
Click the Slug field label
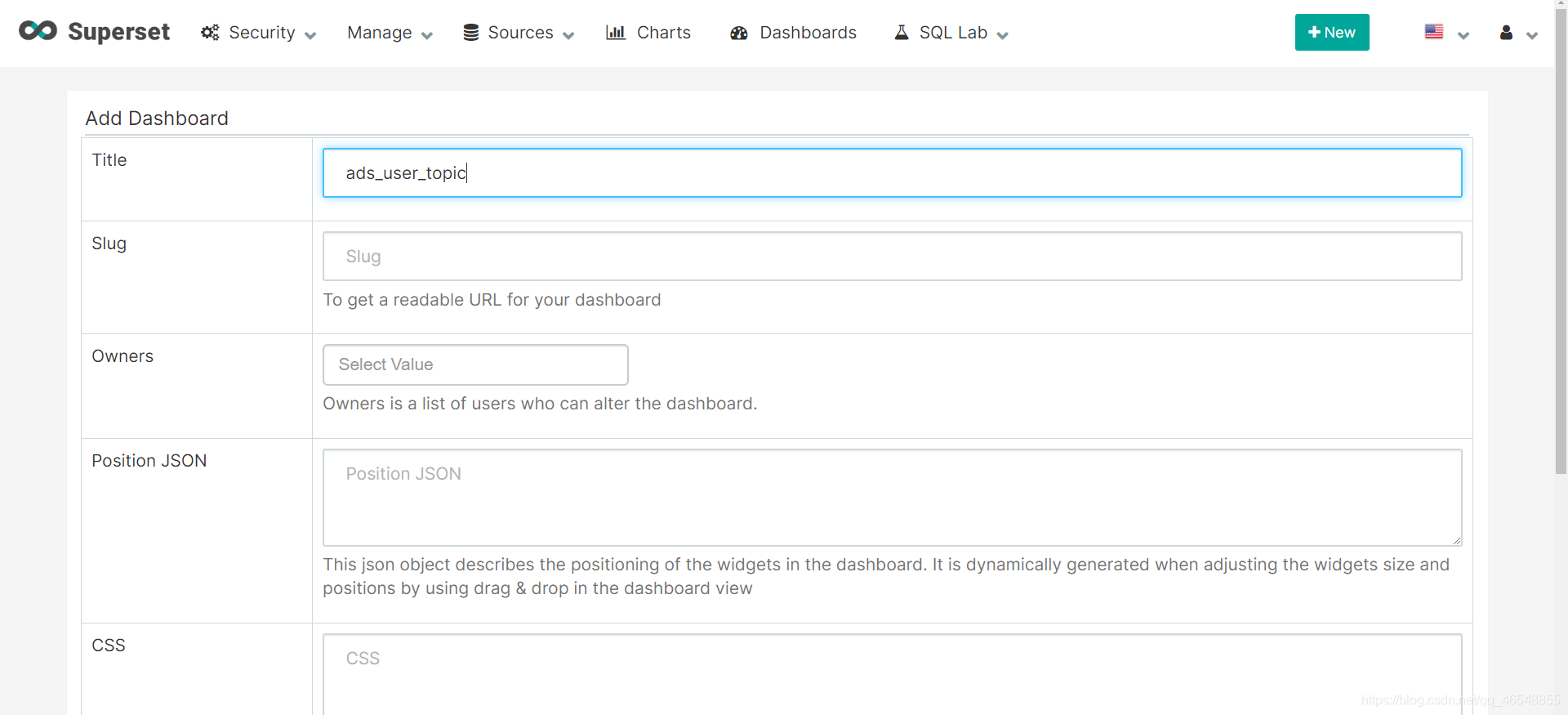click(109, 244)
